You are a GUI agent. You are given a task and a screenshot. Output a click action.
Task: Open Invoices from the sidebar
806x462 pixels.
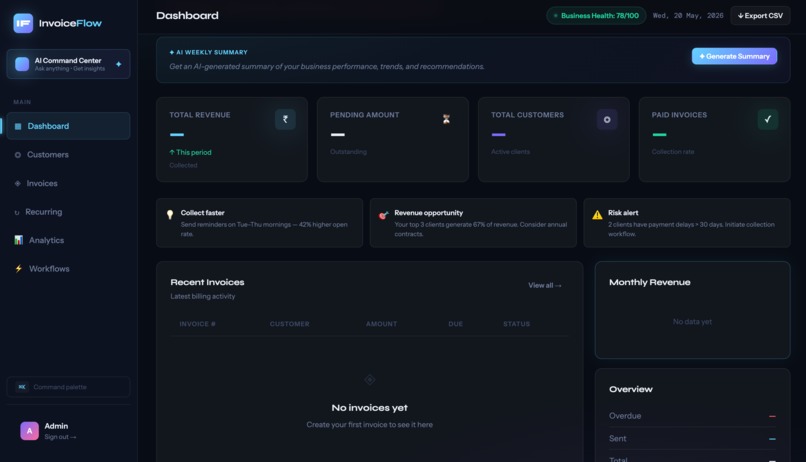click(68, 183)
